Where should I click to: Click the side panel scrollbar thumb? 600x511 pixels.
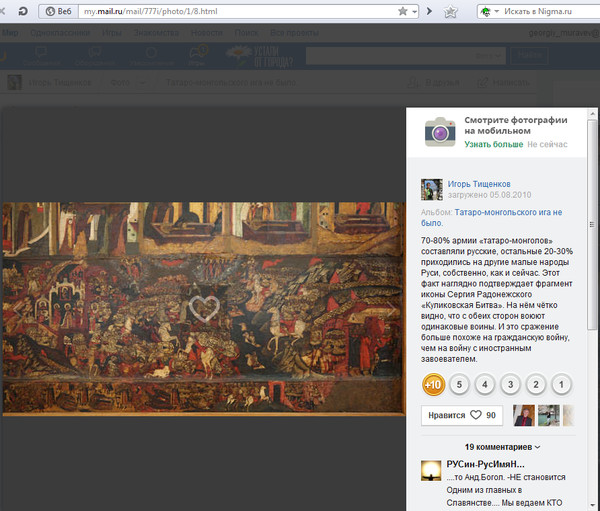click(592, 224)
